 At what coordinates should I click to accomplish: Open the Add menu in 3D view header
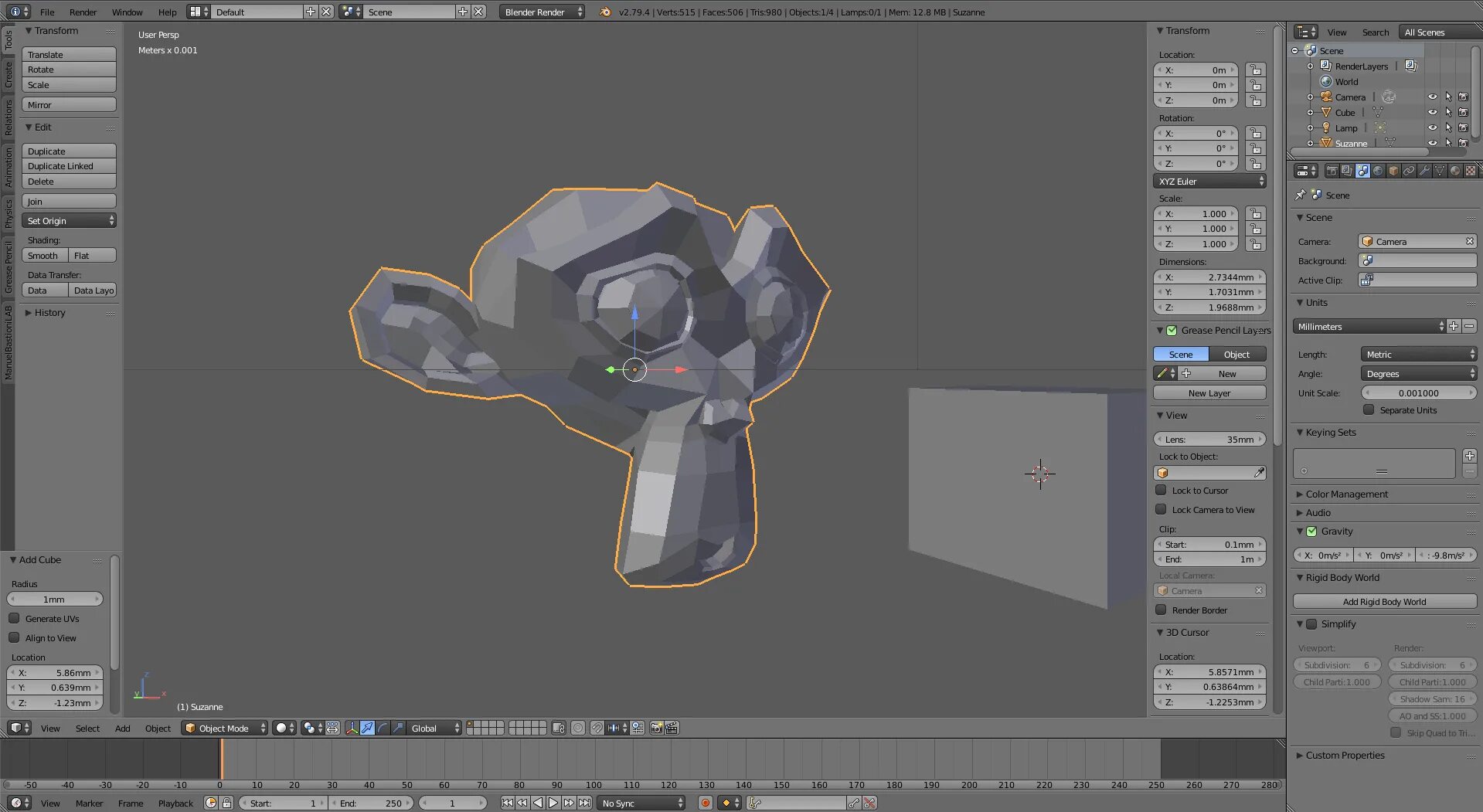pos(122,728)
